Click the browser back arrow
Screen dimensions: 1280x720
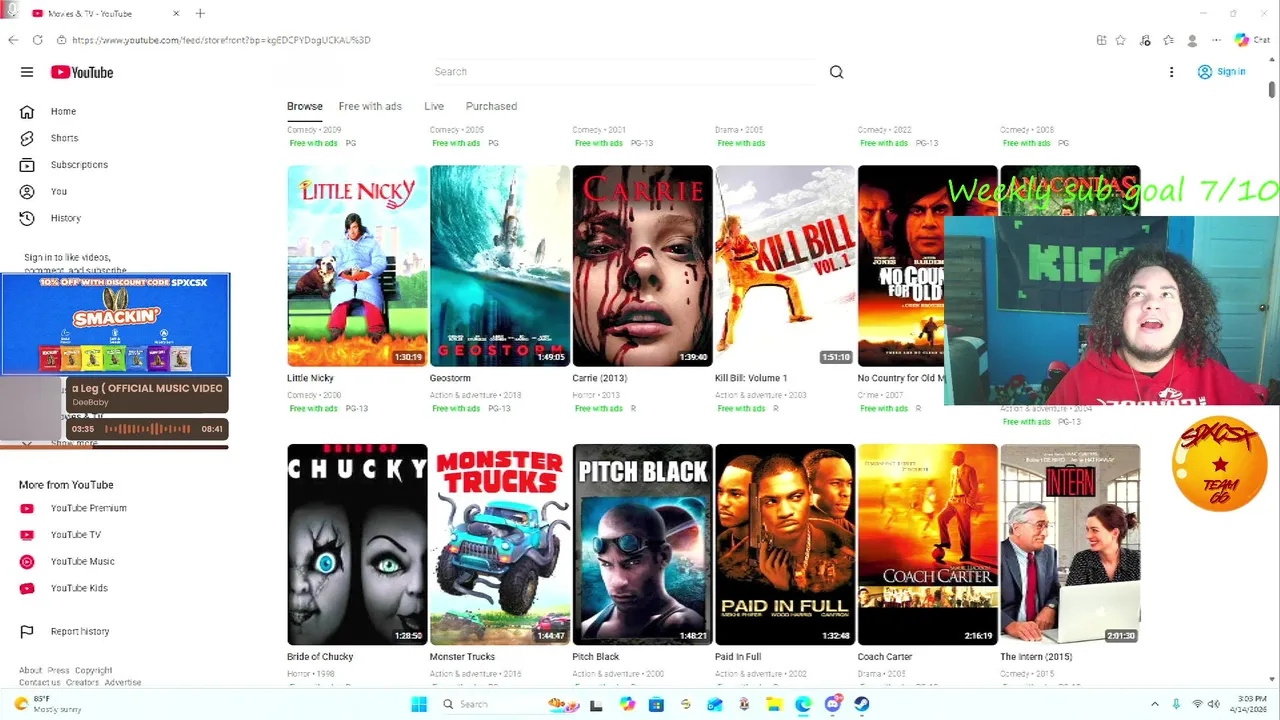click(x=12, y=40)
